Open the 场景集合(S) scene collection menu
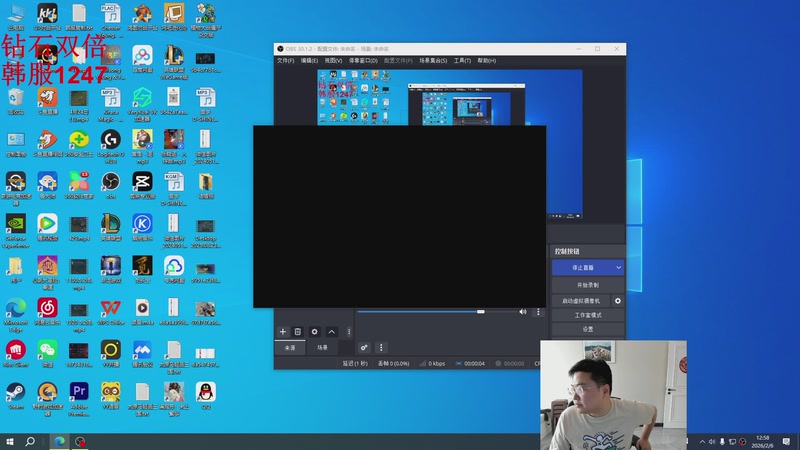This screenshot has width=800, height=450. click(x=433, y=61)
